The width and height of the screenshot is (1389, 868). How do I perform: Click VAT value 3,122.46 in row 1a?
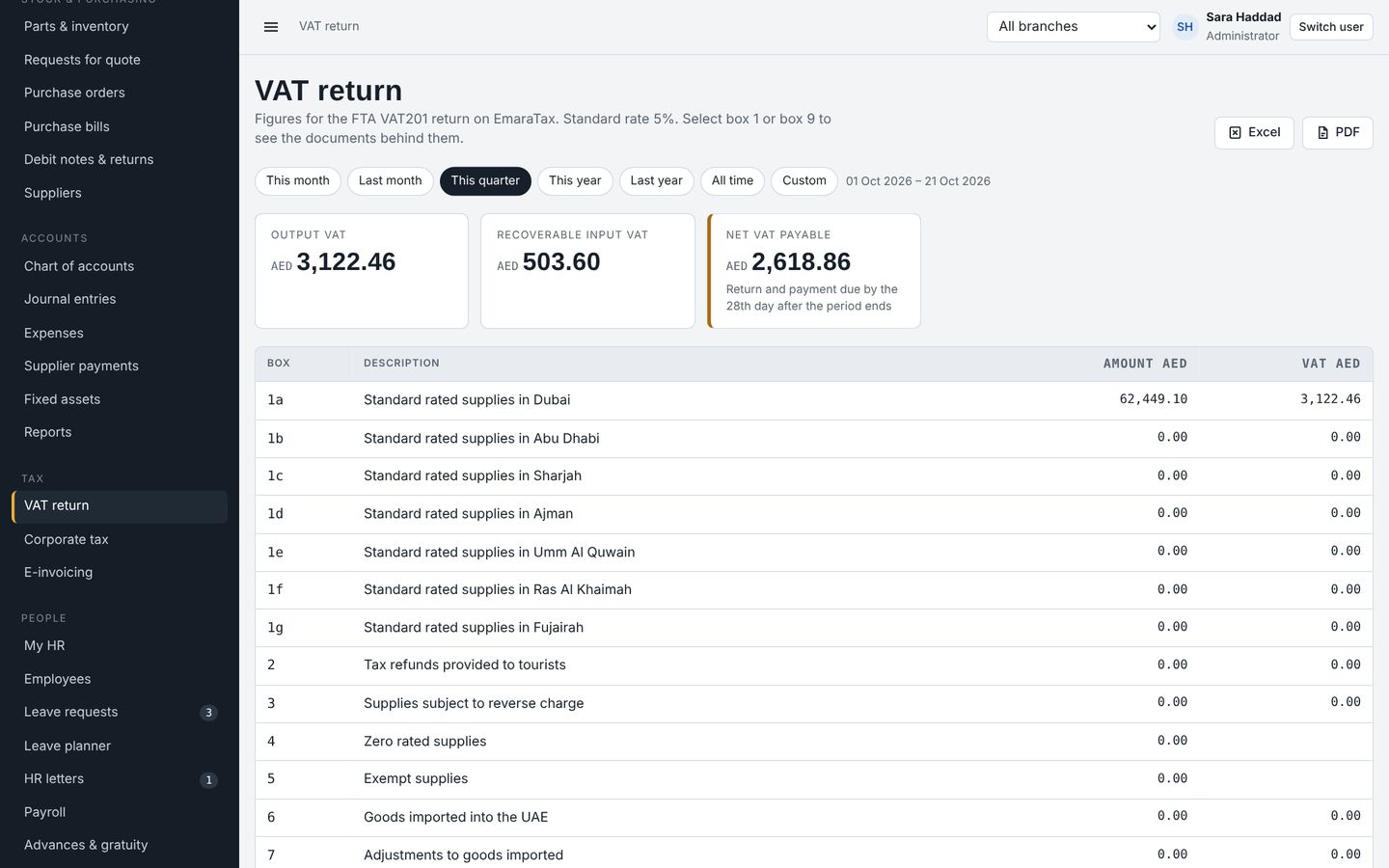click(x=1330, y=399)
